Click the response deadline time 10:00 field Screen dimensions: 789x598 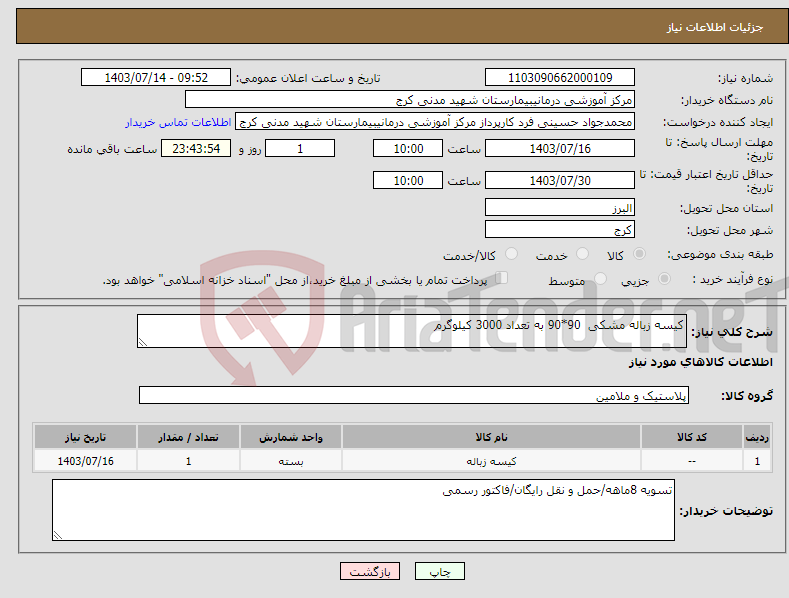click(408, 148)
